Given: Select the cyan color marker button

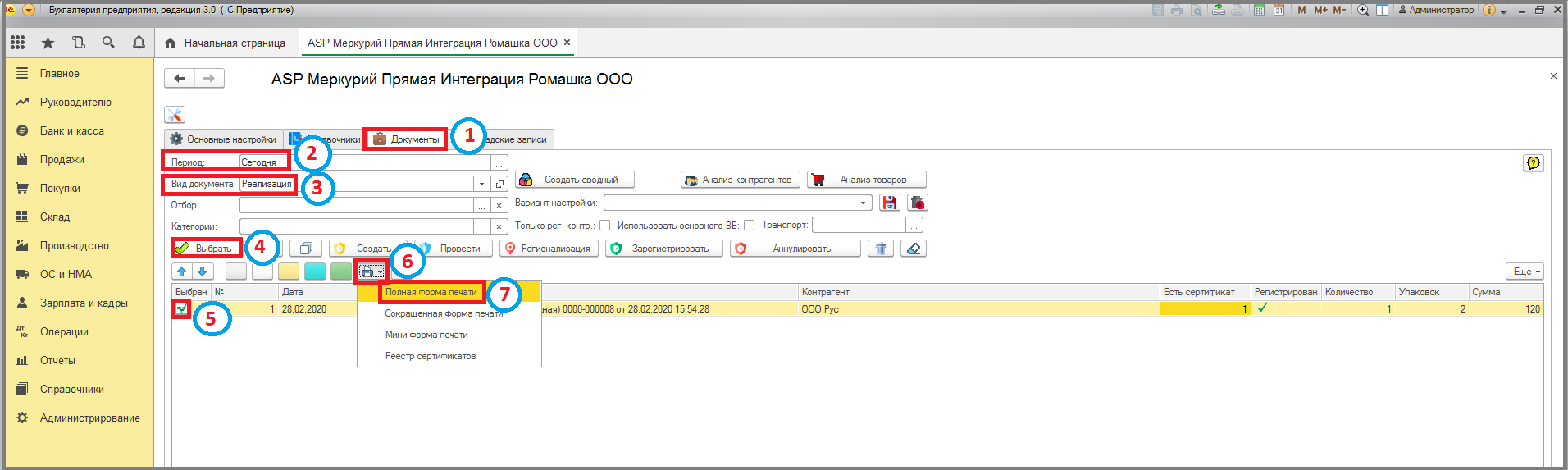Looking at the screenshot, I should pyautogui.click(x=315, y=272).
